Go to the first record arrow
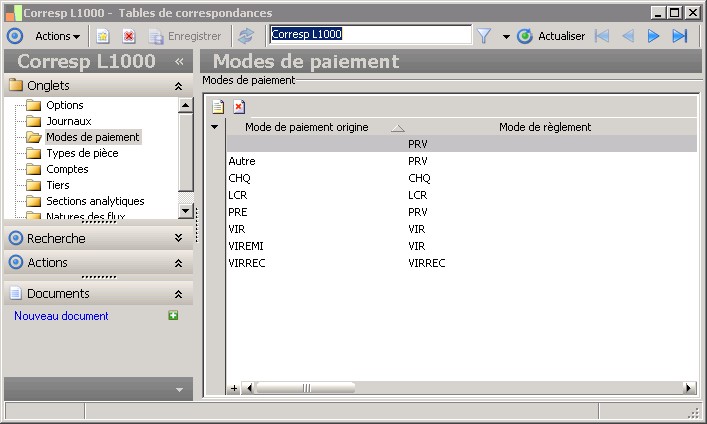The image size is (707, 424). point(602,36)
